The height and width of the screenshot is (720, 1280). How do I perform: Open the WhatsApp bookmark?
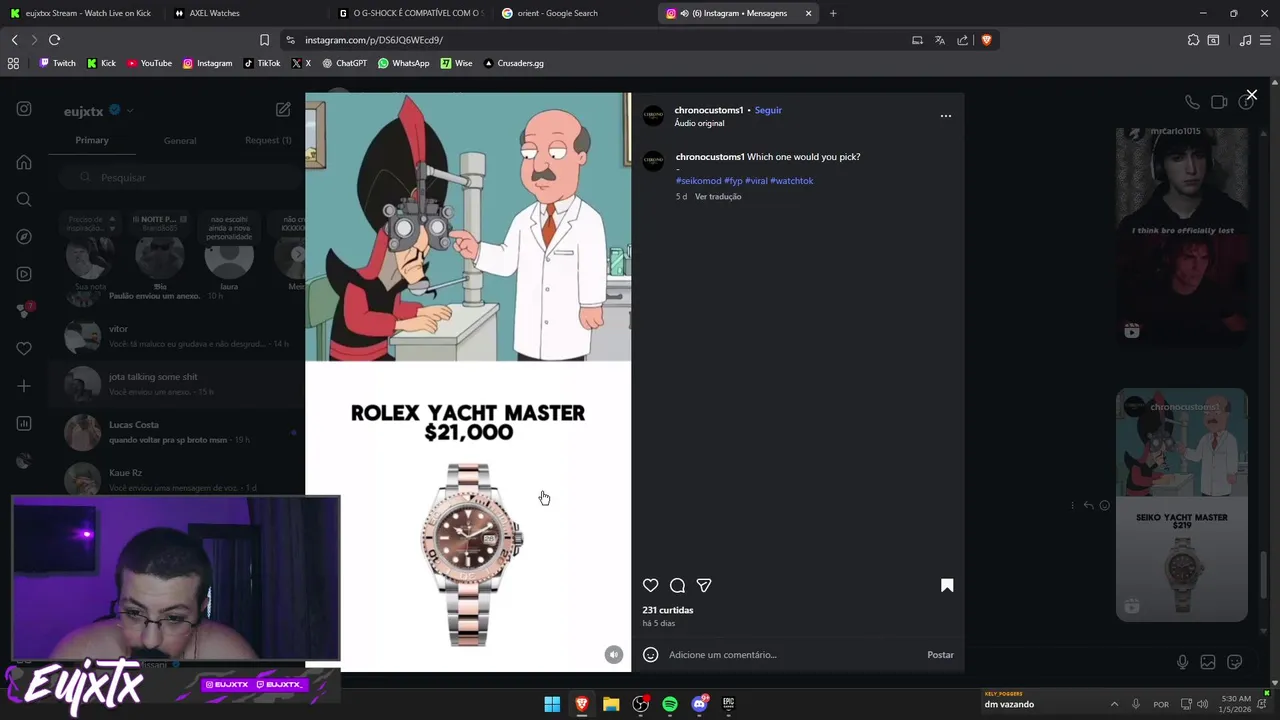pos(403,63)
